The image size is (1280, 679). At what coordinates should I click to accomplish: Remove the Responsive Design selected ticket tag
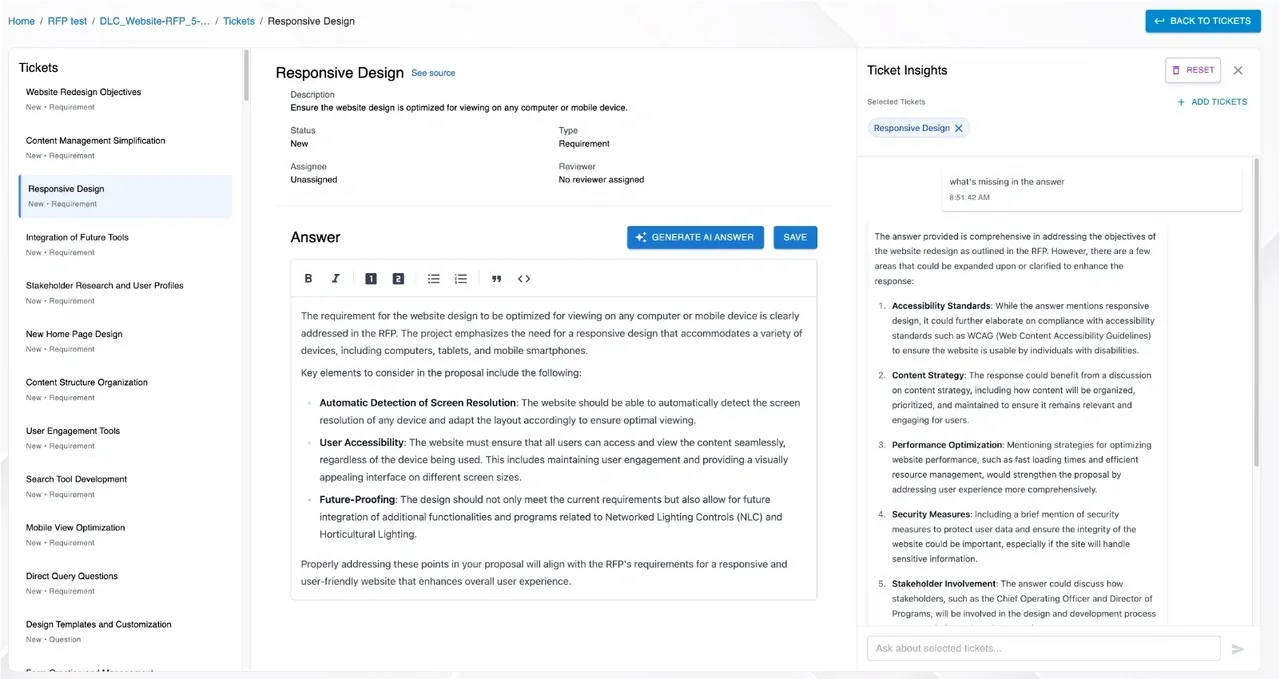click(958, 128)
